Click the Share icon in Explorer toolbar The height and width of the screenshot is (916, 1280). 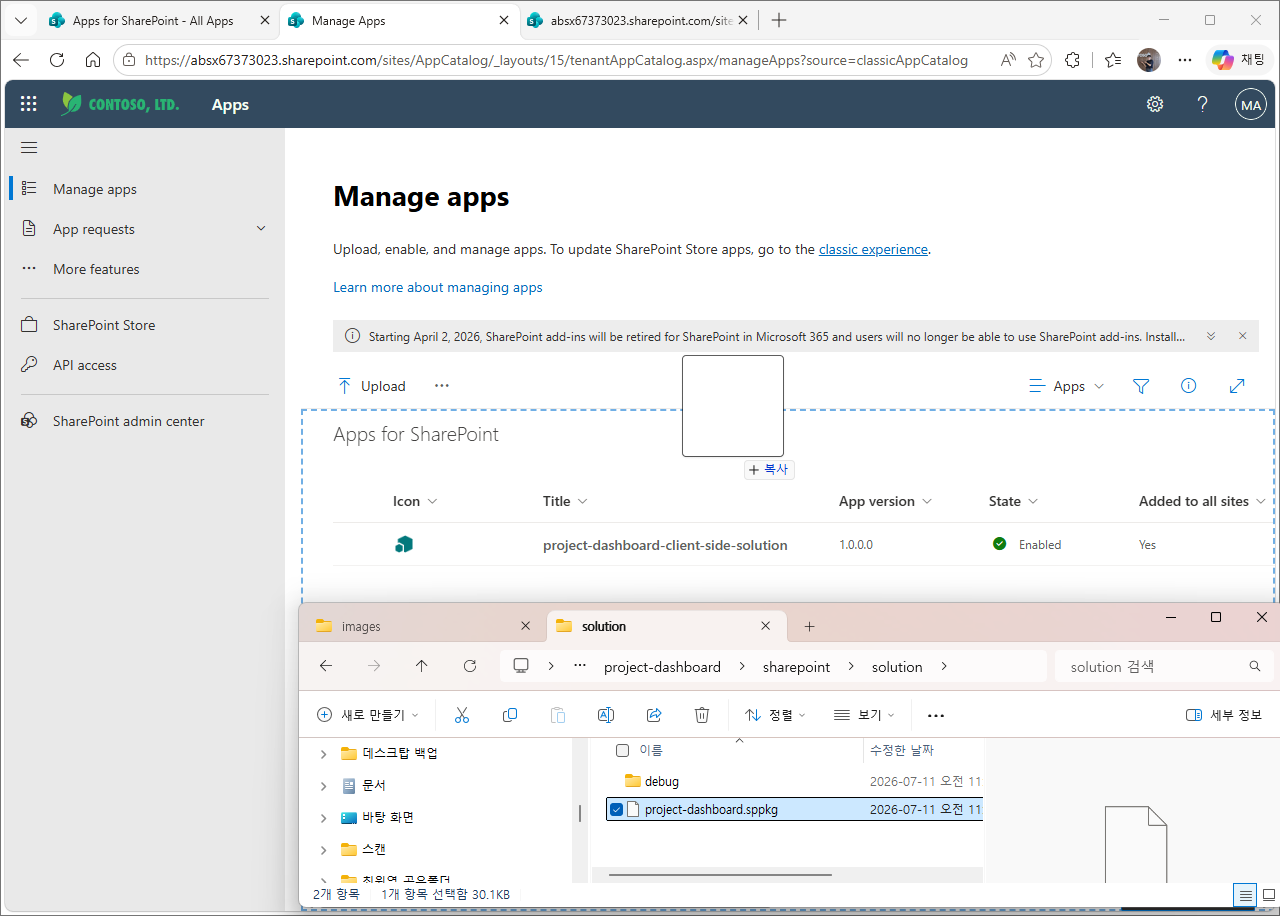click(654, 715)
